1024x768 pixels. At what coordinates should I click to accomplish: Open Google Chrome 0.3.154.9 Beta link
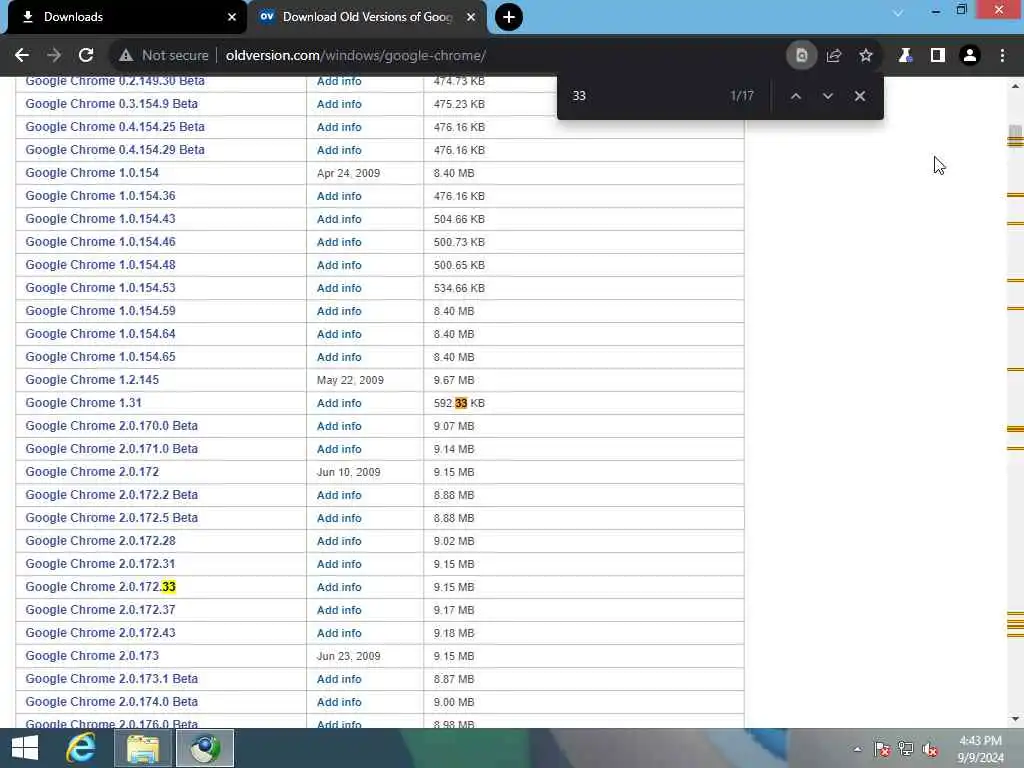tap(112, 104)
